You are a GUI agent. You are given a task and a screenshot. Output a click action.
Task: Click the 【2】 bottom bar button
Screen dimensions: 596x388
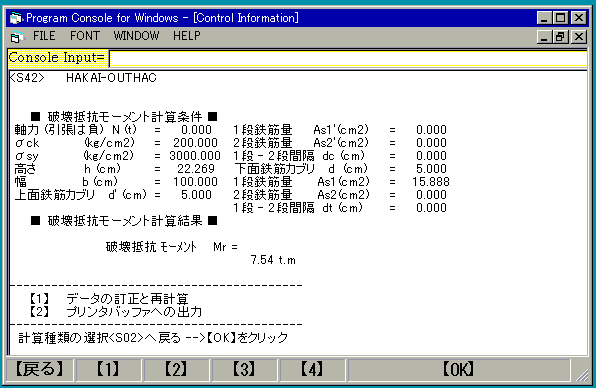click(176, 369)
